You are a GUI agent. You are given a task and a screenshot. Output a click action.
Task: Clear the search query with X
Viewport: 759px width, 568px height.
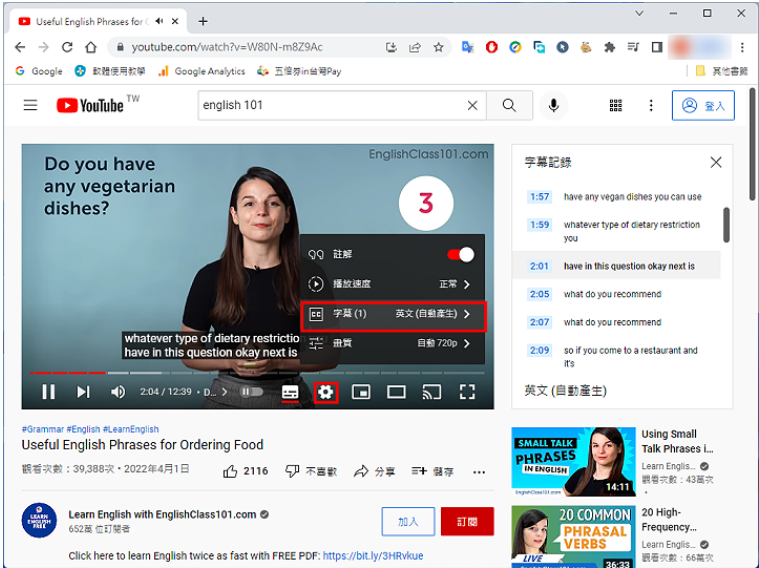point(472,105)
